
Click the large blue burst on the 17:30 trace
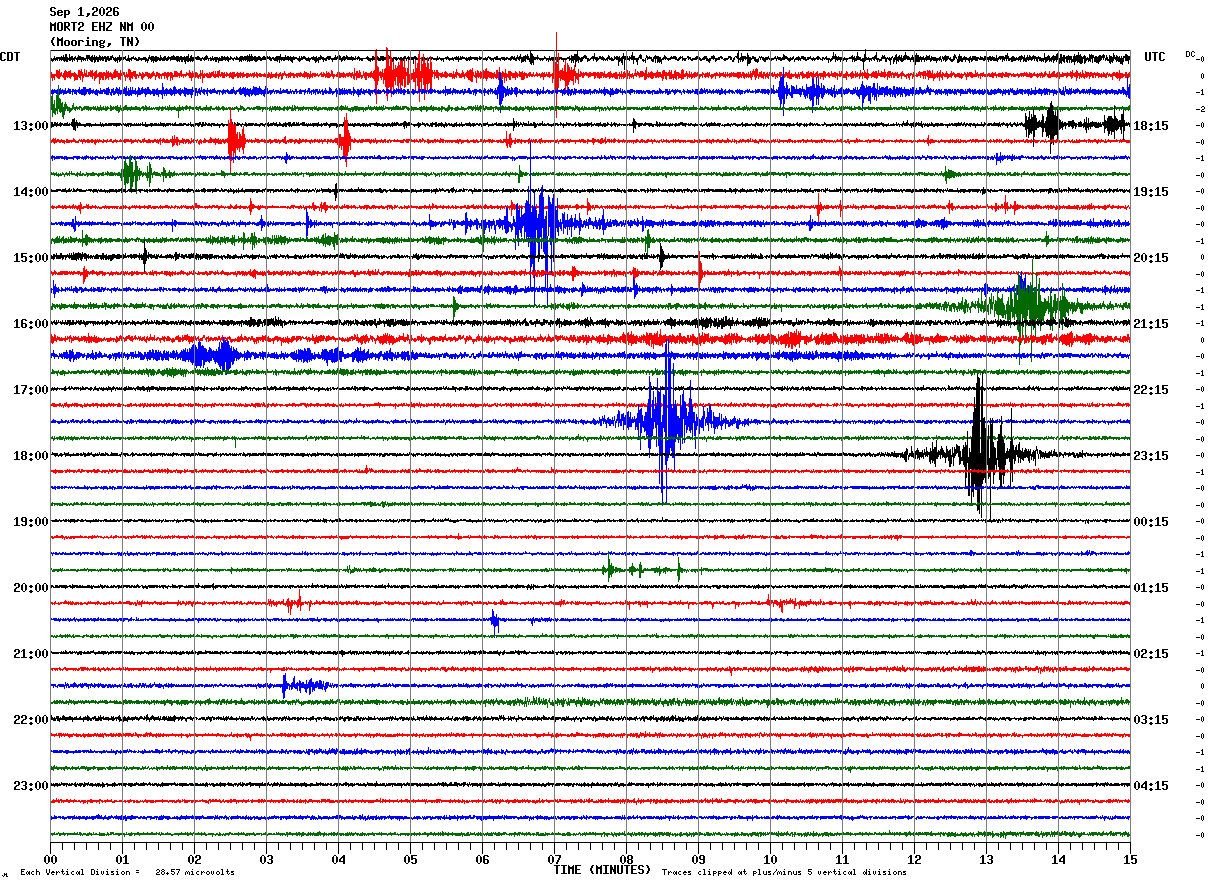coord(666,420)
